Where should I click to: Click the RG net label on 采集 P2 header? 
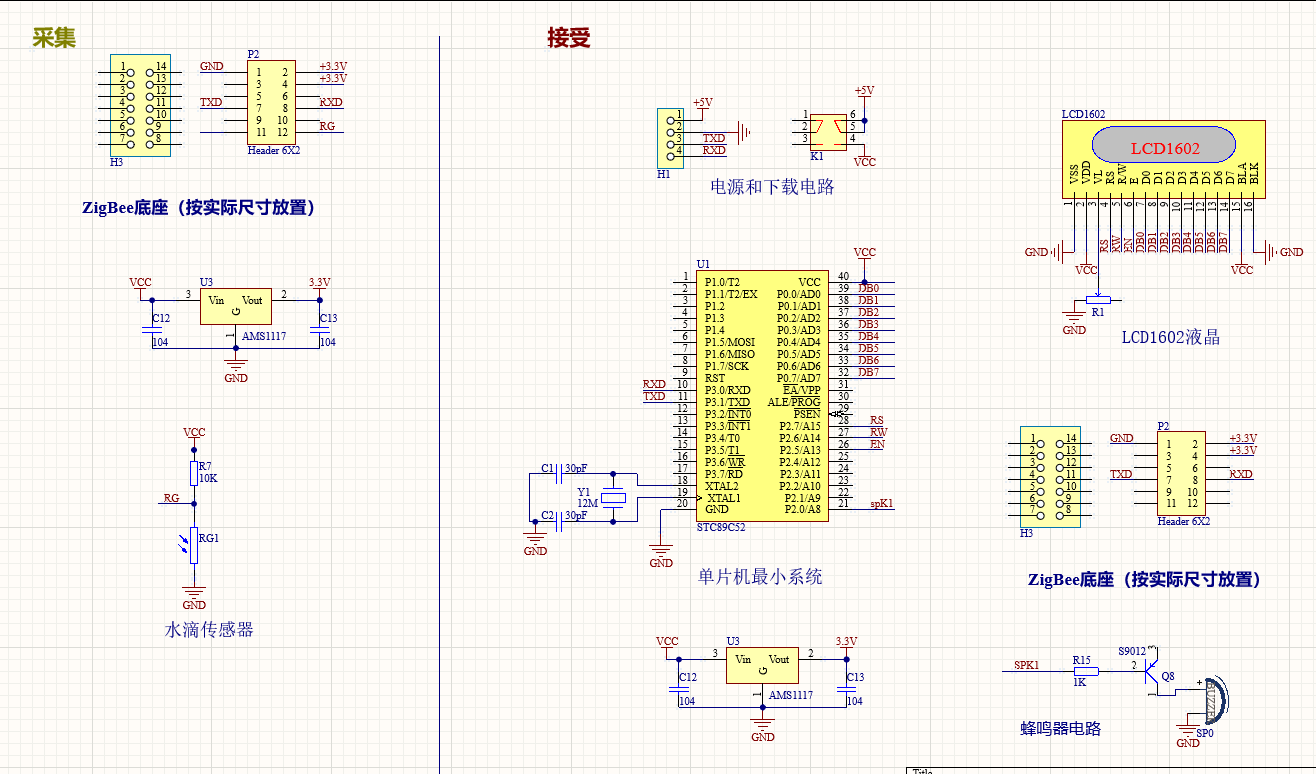[328, 126]
